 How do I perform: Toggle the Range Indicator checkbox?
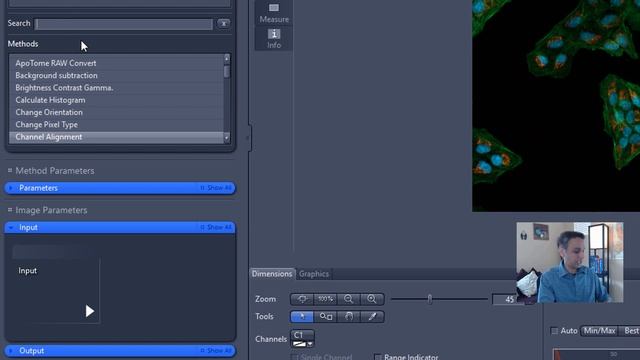click(378, 358)
